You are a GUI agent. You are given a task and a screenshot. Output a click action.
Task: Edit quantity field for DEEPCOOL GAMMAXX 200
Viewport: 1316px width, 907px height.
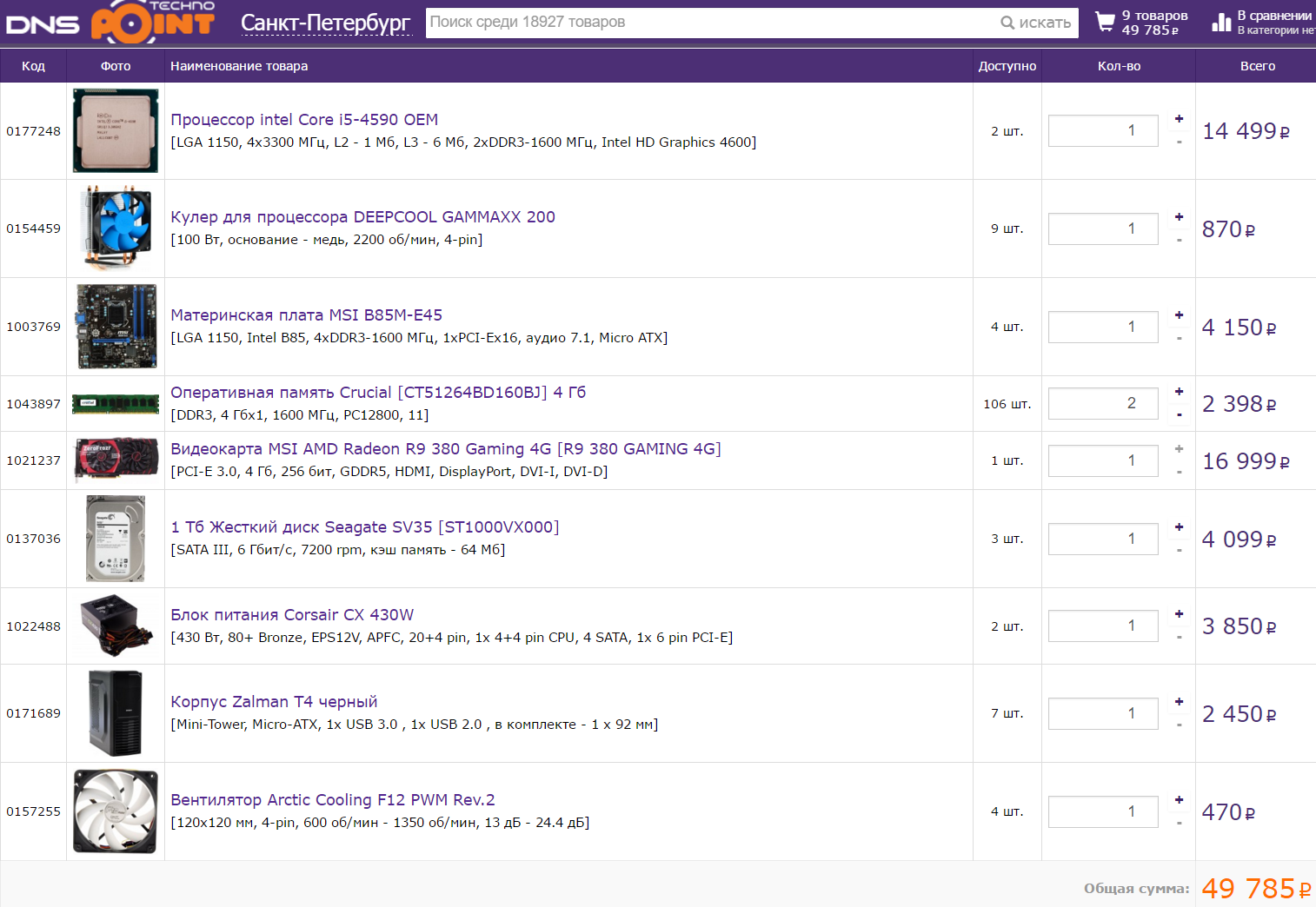(1103, 229)
